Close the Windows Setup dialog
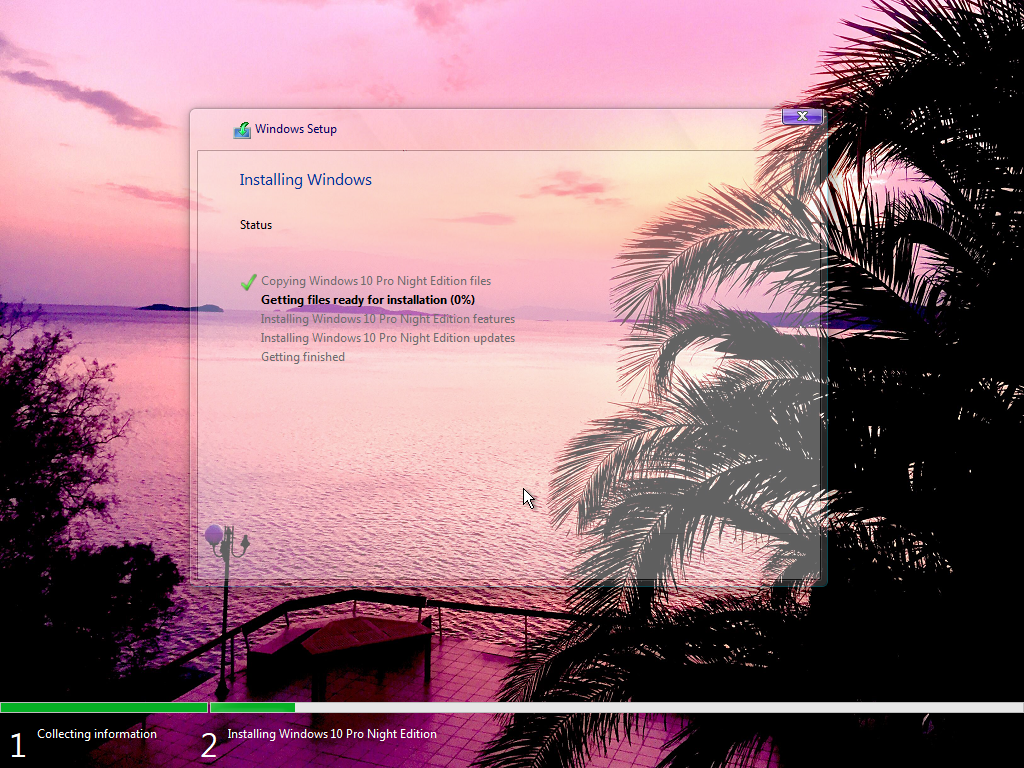Viewport: 1024px width, 768px height. coord(803,116)
